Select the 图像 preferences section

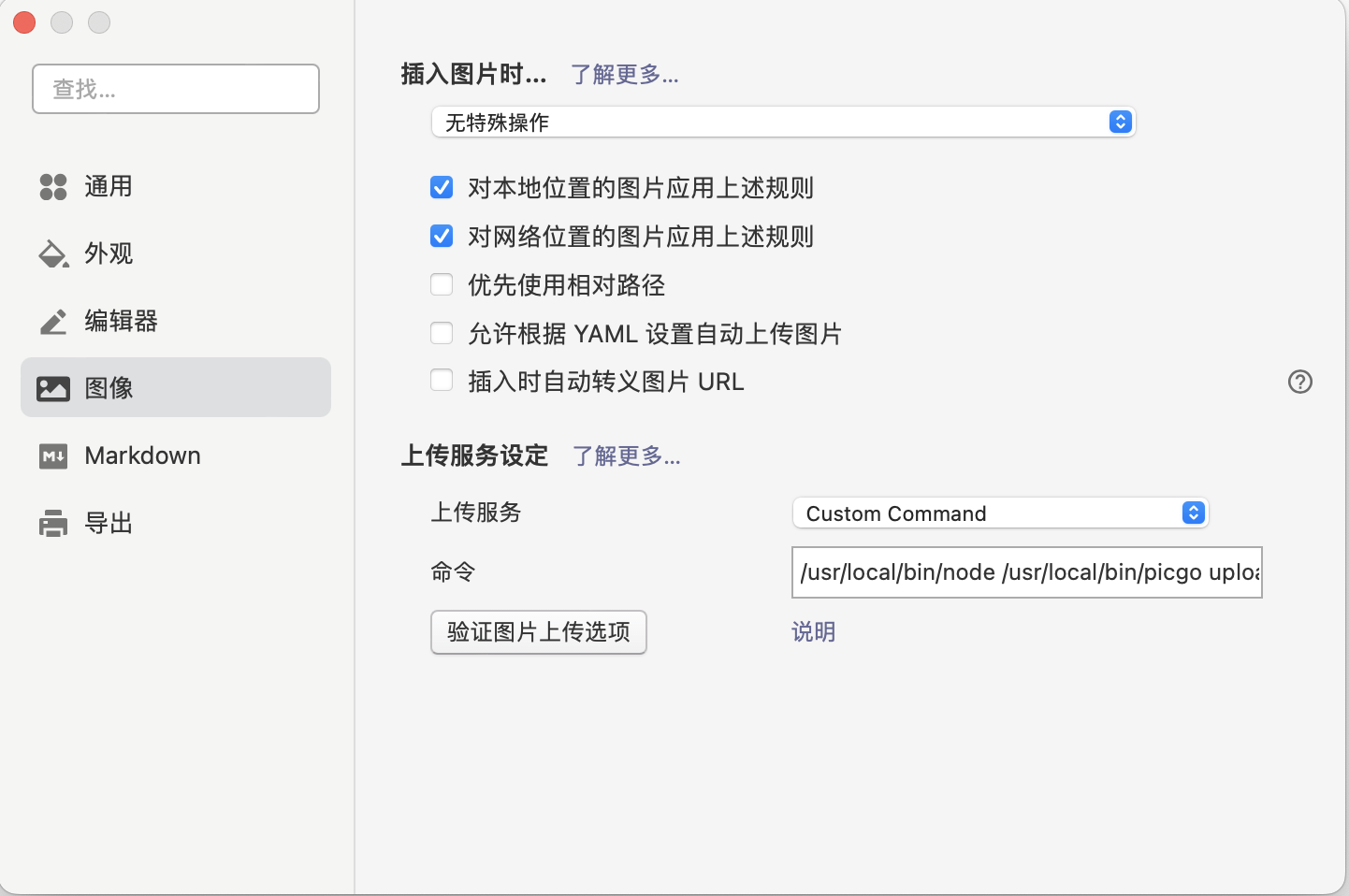(176, 387)
